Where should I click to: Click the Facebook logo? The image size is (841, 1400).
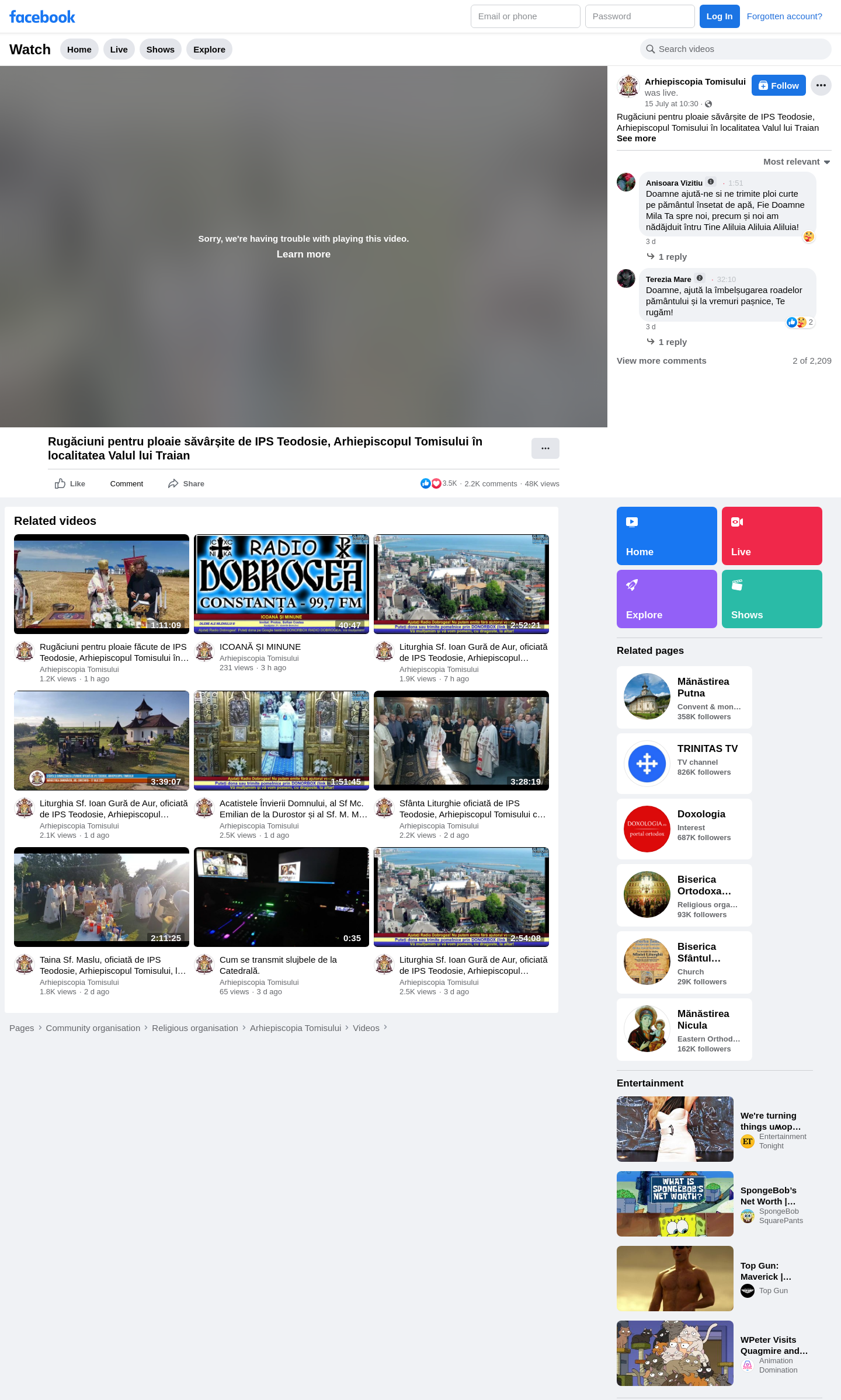42,17
